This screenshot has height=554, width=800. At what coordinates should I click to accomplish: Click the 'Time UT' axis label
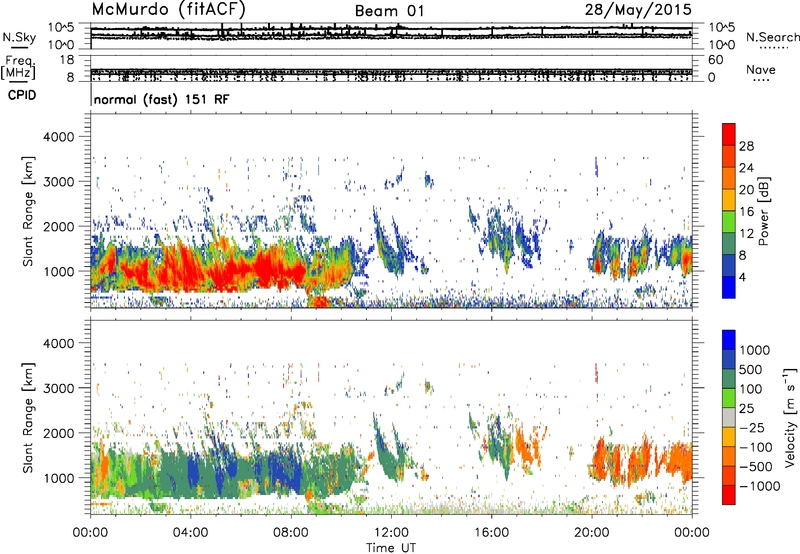[391, 548]
